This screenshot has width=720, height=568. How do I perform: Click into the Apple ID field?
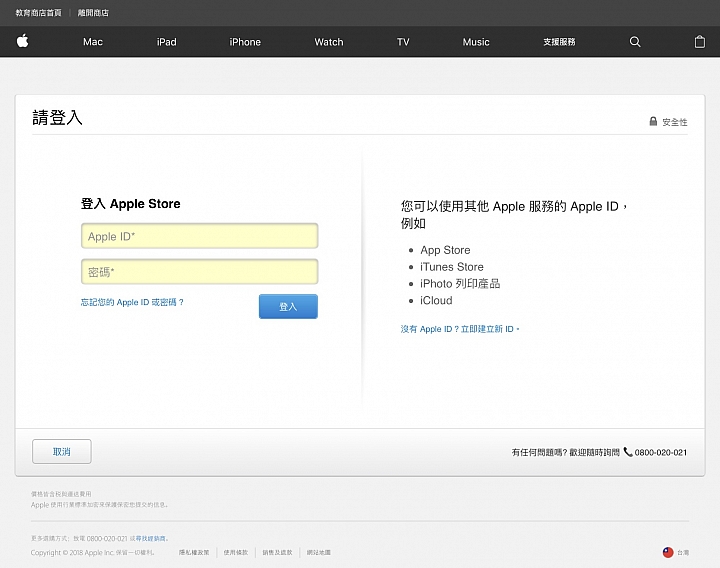click(x=199, y=236)
